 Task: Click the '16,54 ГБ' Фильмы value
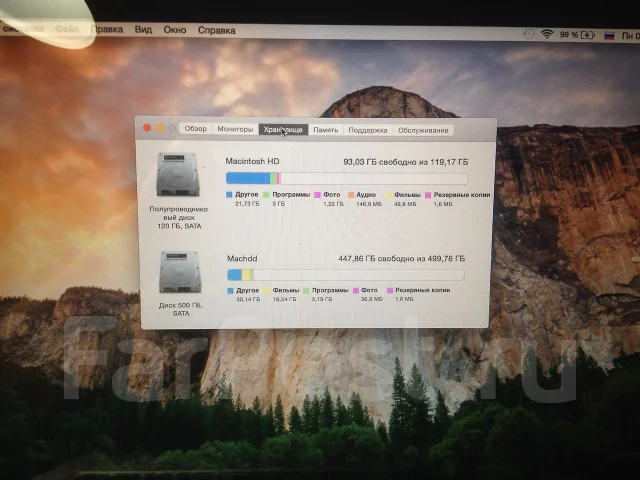284,299
